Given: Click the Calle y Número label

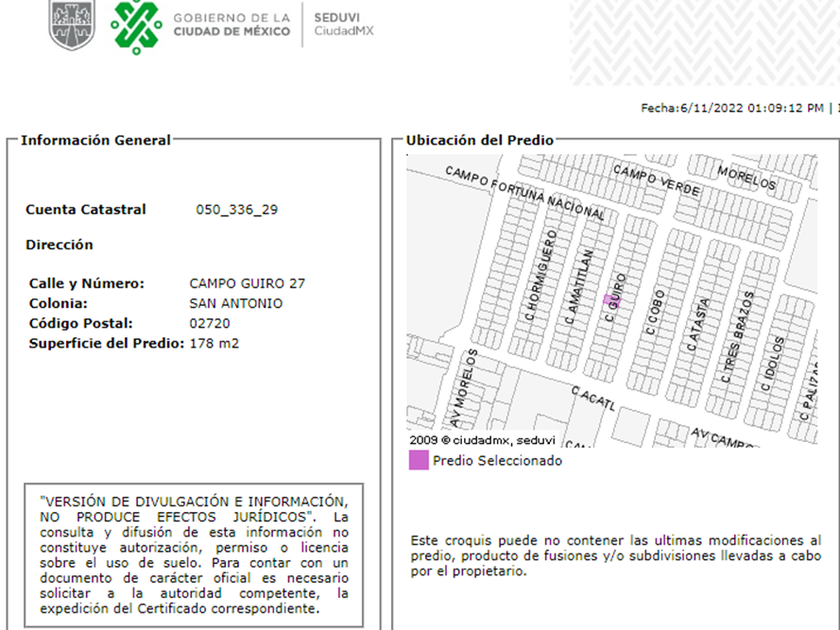Looking at the screenshot, I should pos(87,283).
